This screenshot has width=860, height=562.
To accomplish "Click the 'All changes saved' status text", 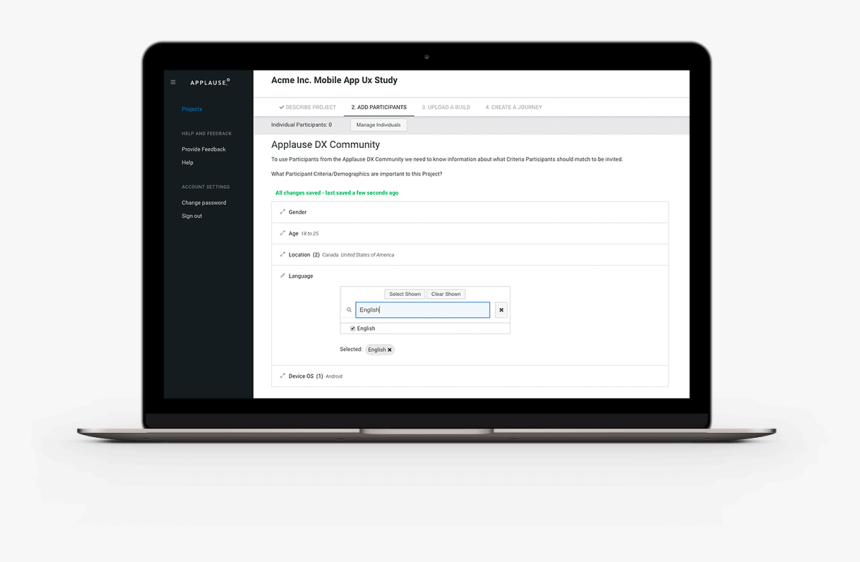I will point(337,193).
